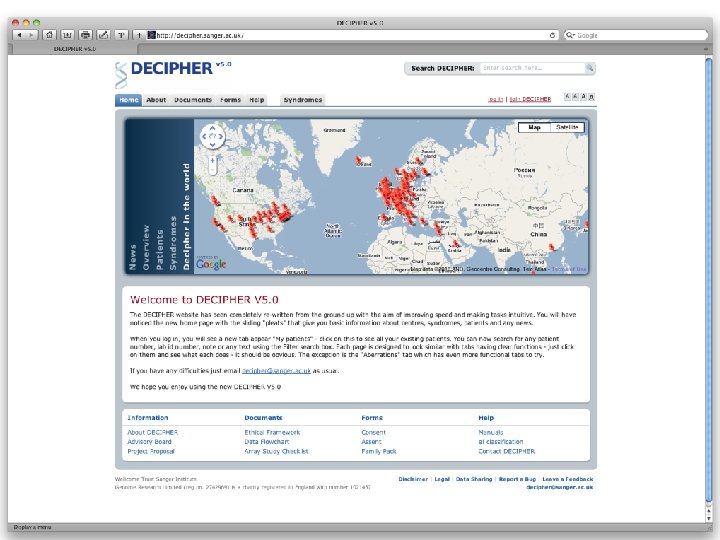Click the leftmost 'A' font style icon
Image resolution: width=720 pixels, height=540 pixels.
[x=567, y=97]
